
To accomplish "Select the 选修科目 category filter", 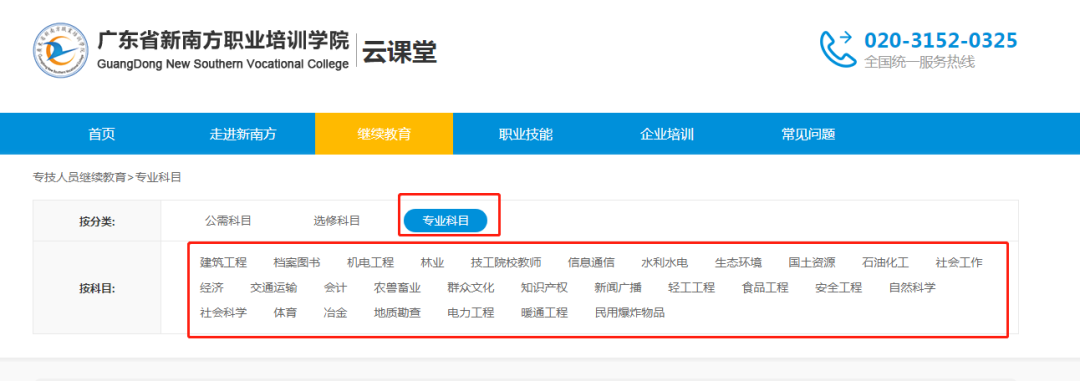I will [337, 220].
